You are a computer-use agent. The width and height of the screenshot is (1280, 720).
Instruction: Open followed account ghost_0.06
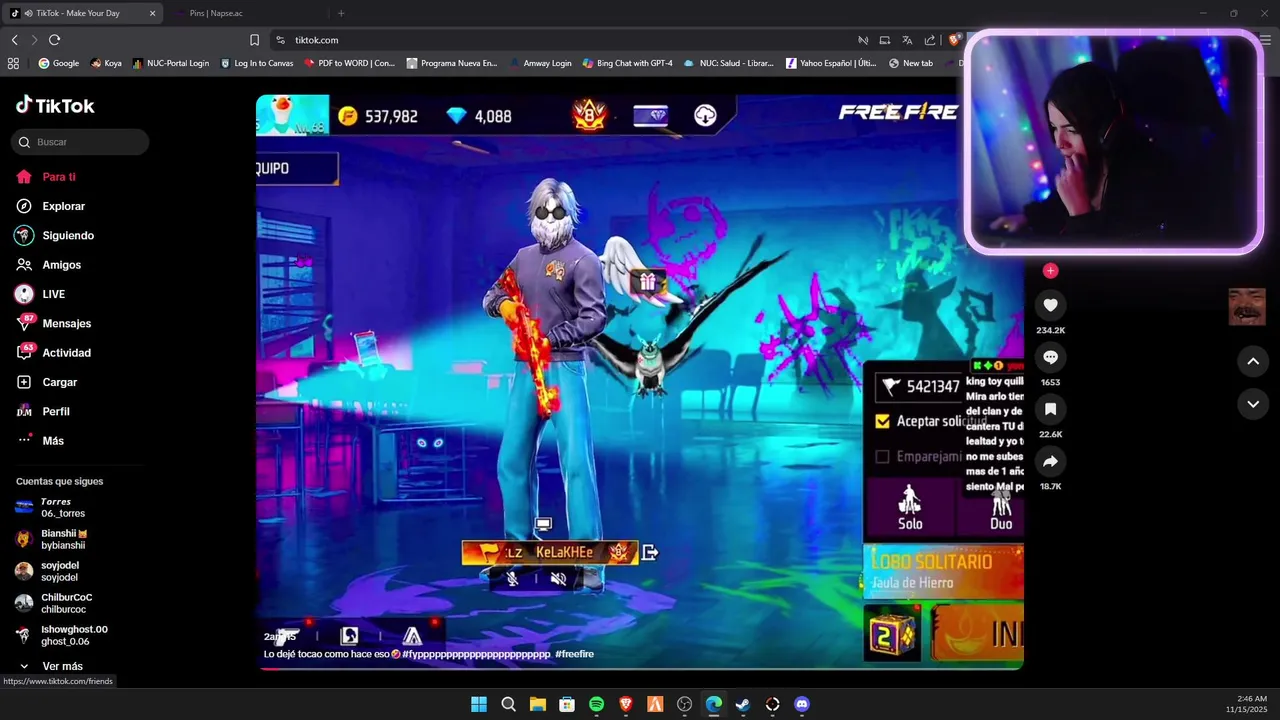click(x=61, y=635)
